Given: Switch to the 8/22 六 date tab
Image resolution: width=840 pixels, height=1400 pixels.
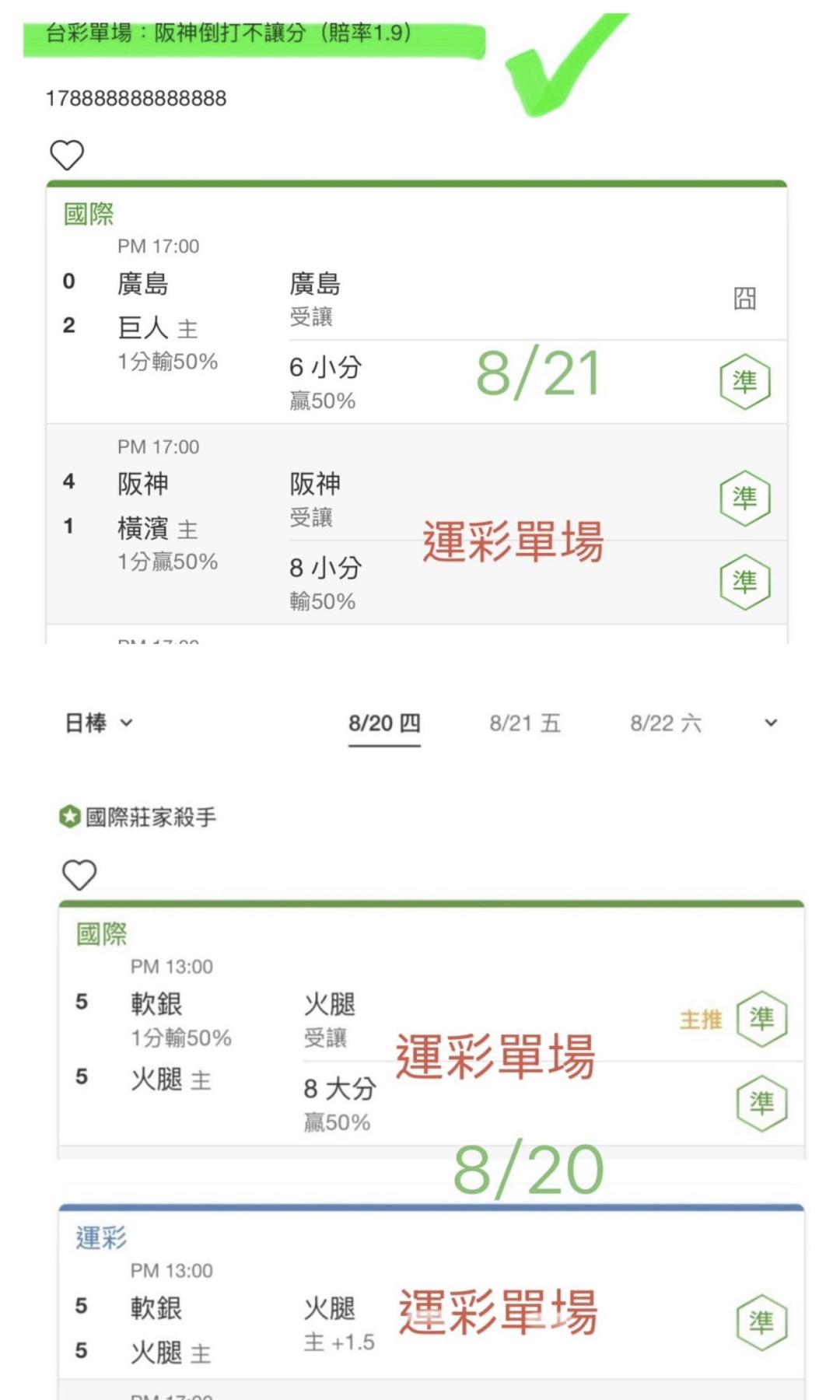Looking at the screenshot, I should [666, 724].
